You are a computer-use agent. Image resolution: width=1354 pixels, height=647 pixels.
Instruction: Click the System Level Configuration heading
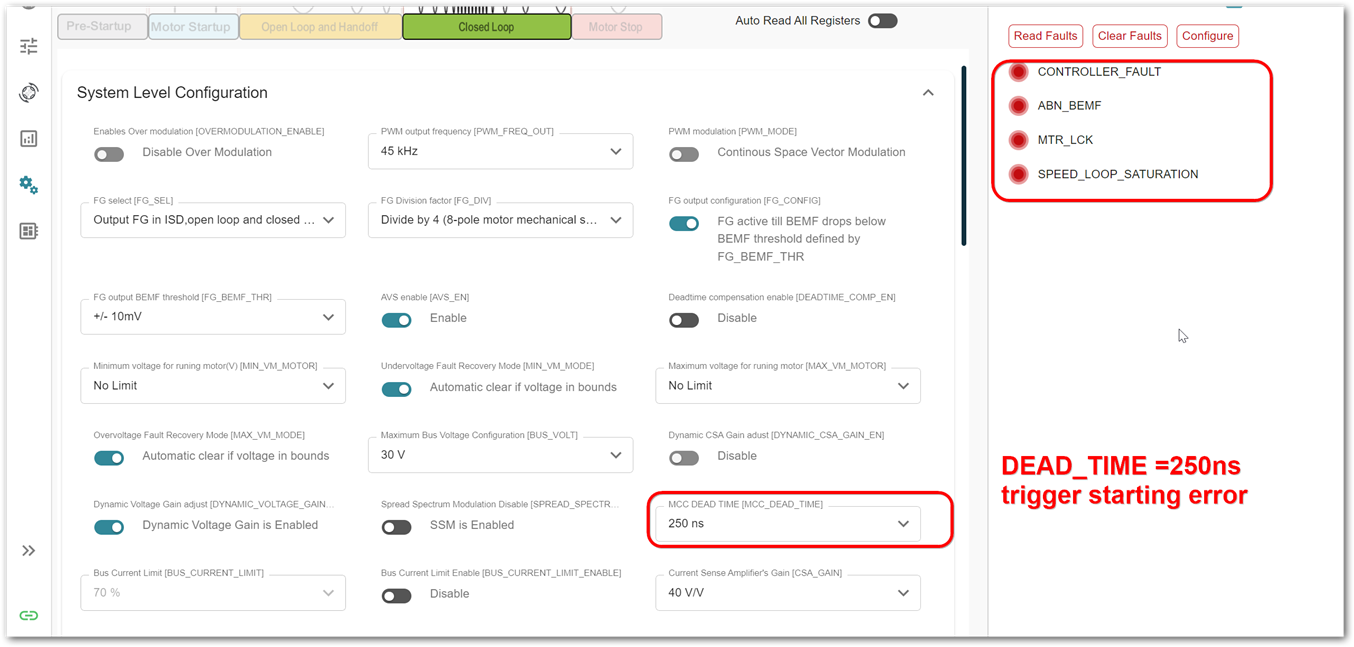coord(172,93)
